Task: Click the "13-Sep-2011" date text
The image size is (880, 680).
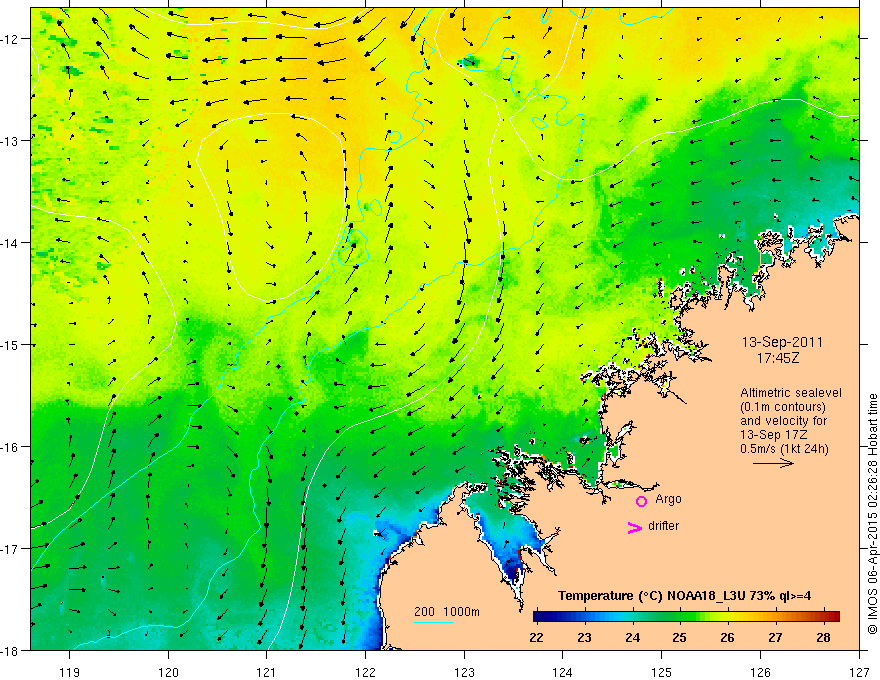Action: [x=782, y=342]
